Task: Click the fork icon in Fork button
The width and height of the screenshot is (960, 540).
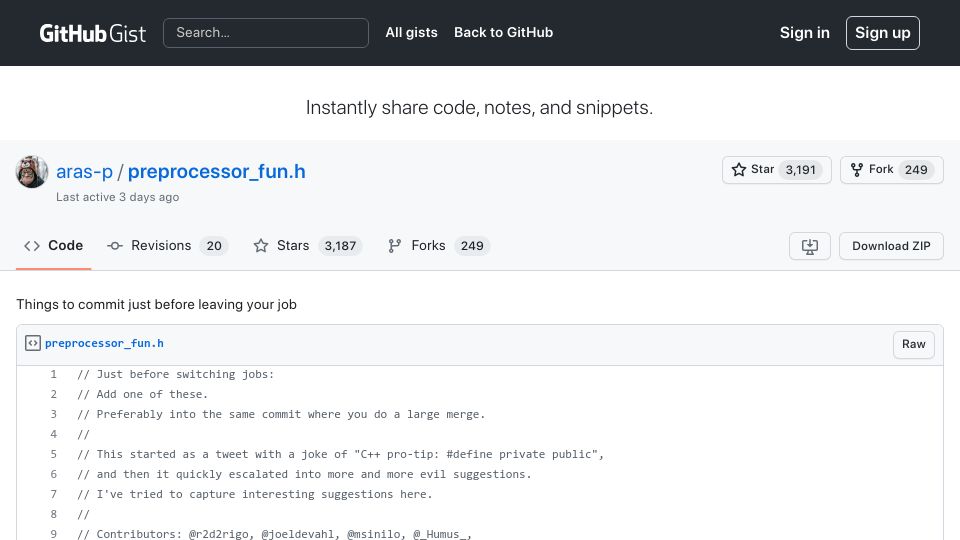Action: [857, 170]
